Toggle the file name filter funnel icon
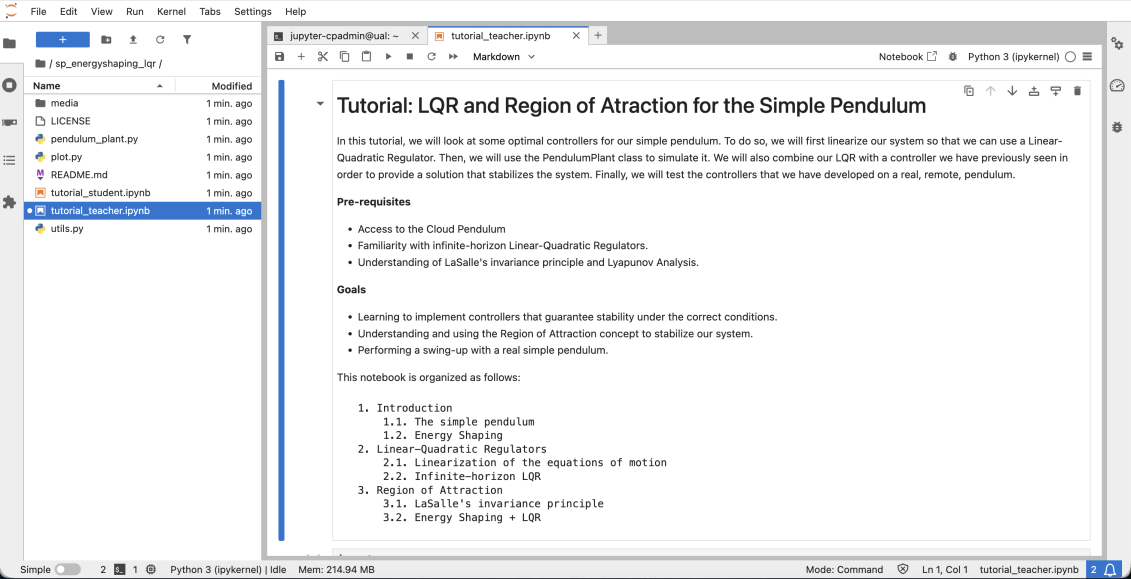The width and height of the screenshot is (1131, 579). click(187, 39)
